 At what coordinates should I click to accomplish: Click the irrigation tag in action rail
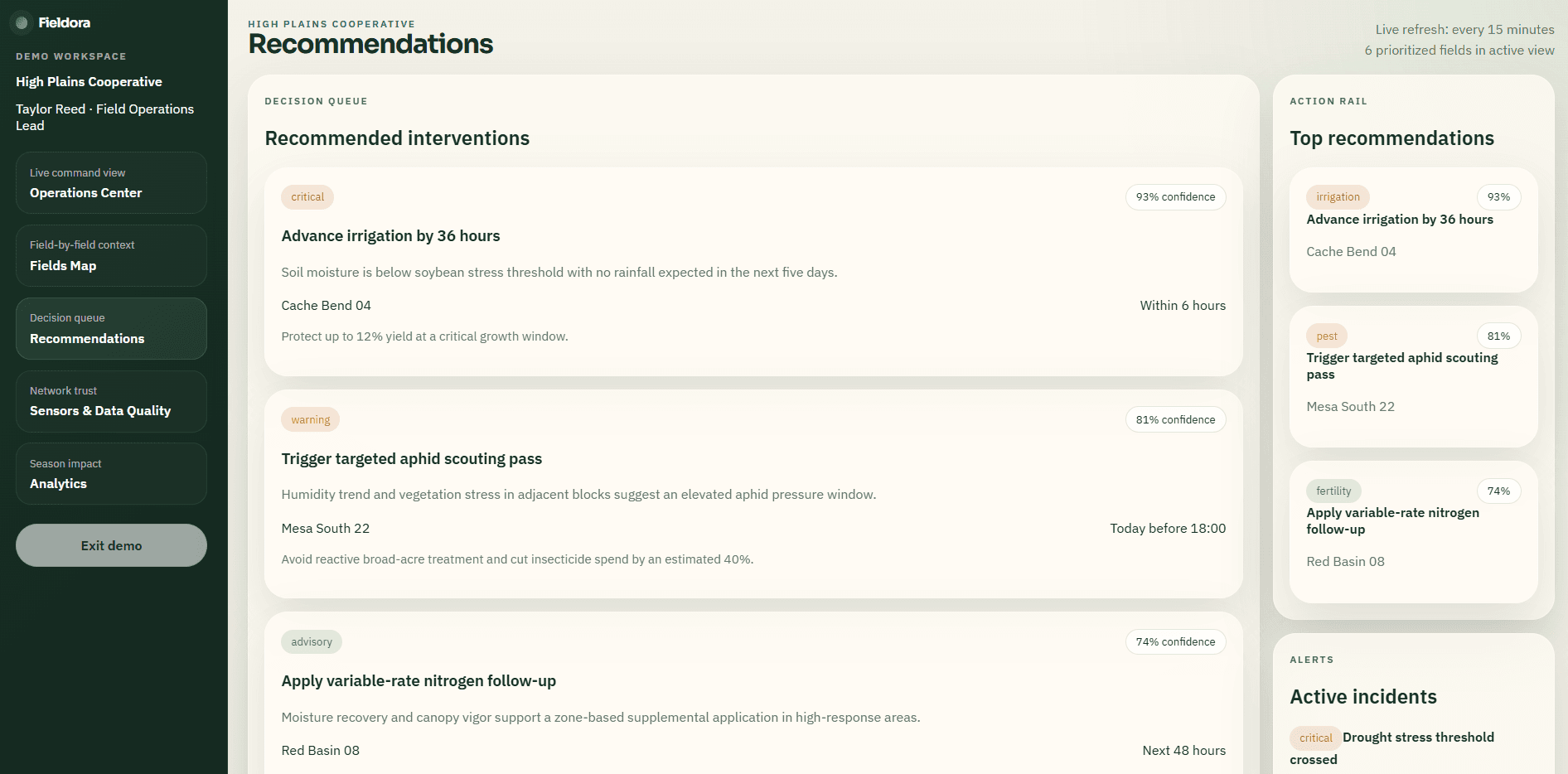1338,197
